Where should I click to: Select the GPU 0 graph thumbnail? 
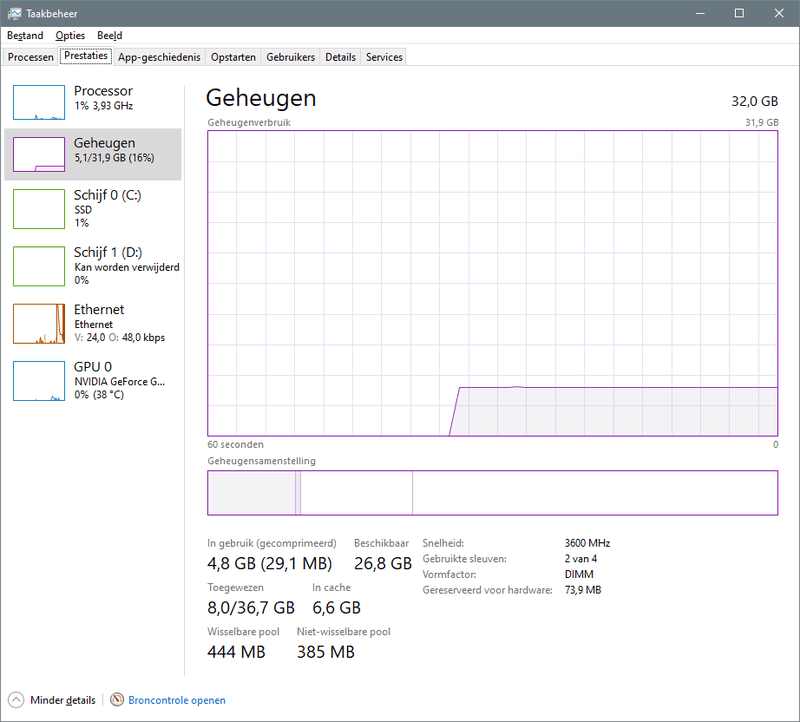[x=39, y=381]
